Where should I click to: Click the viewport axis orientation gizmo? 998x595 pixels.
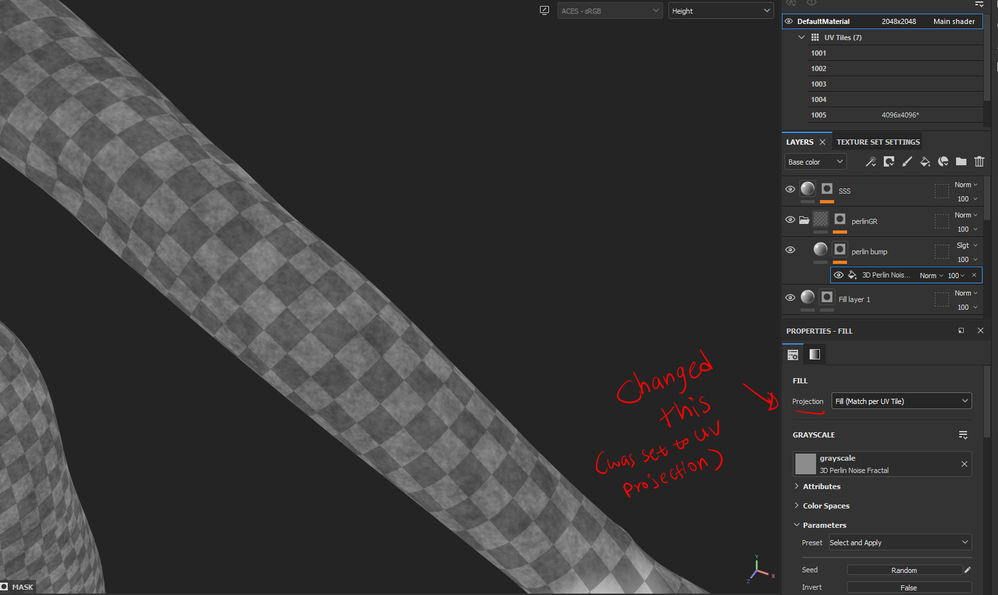760,569
